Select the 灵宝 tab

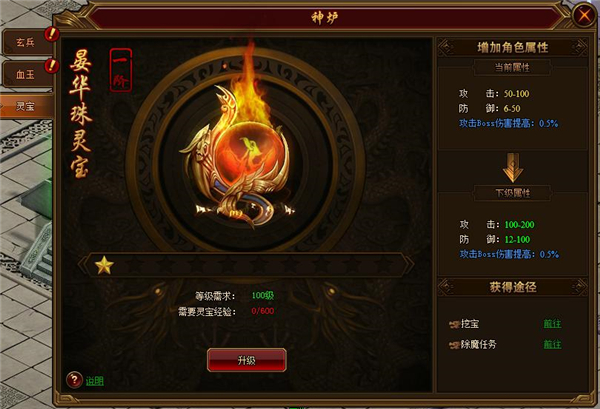click(26, 106)
